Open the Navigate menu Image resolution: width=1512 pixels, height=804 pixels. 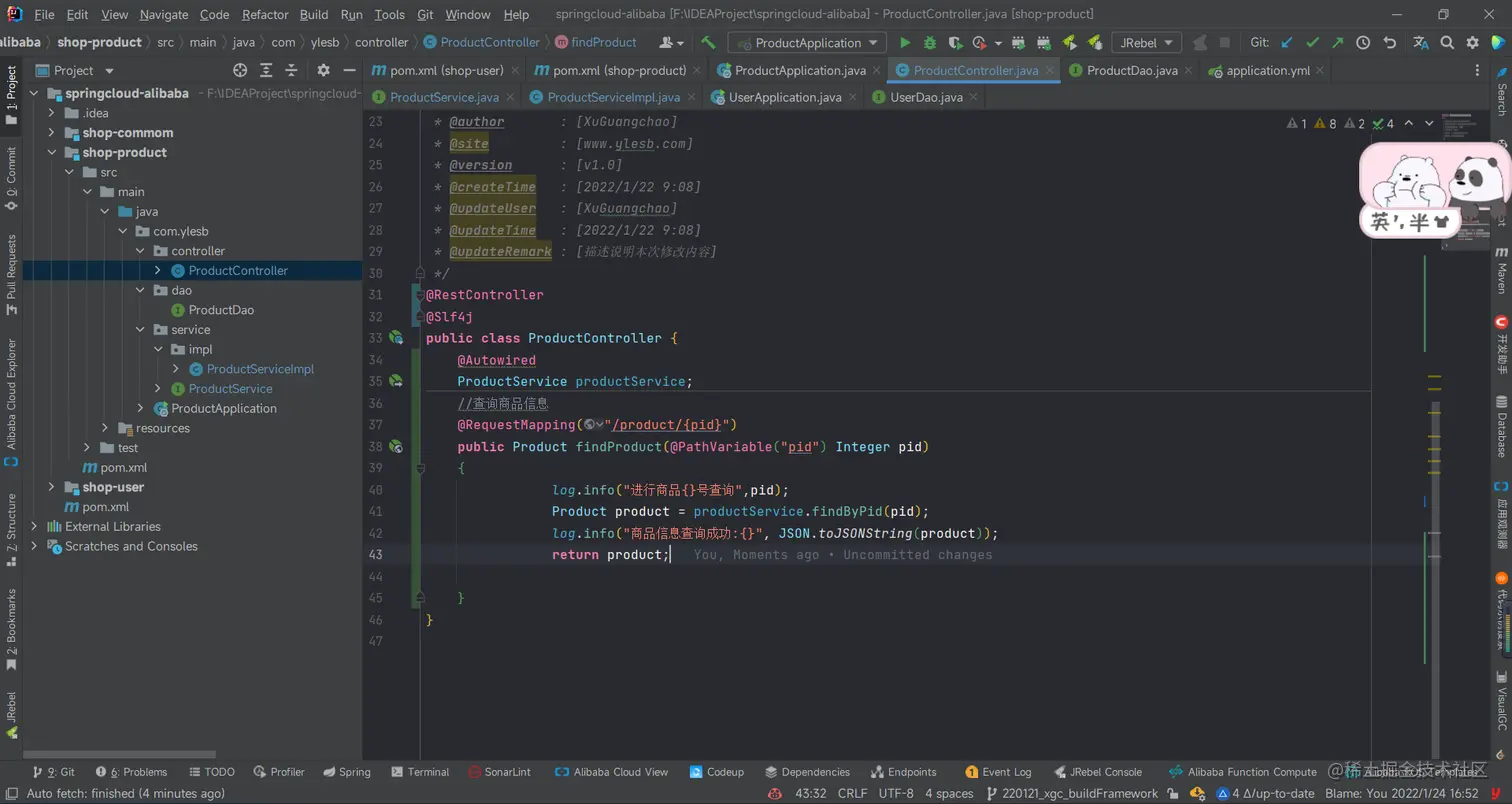(x=164, y=15)
